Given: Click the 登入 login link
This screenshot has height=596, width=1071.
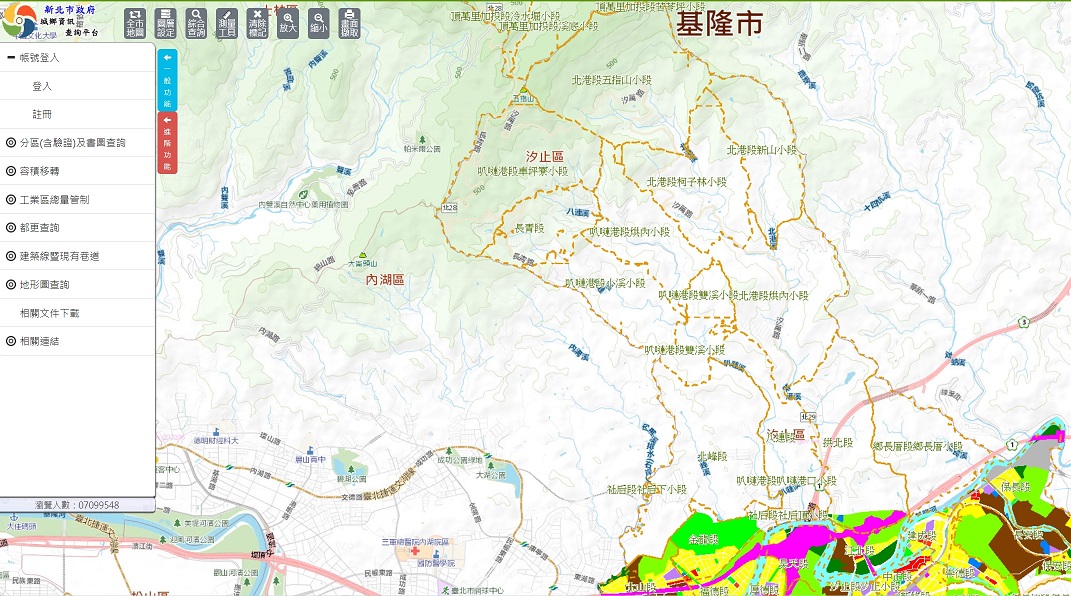Looking at the screenshot, I should coord(42,86).
